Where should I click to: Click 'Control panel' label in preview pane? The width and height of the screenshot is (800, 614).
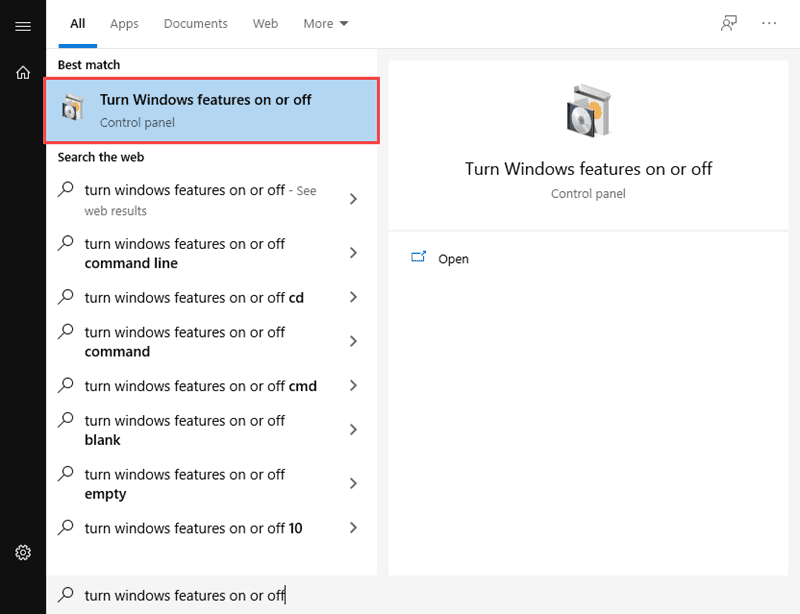[x=588, y=194]
